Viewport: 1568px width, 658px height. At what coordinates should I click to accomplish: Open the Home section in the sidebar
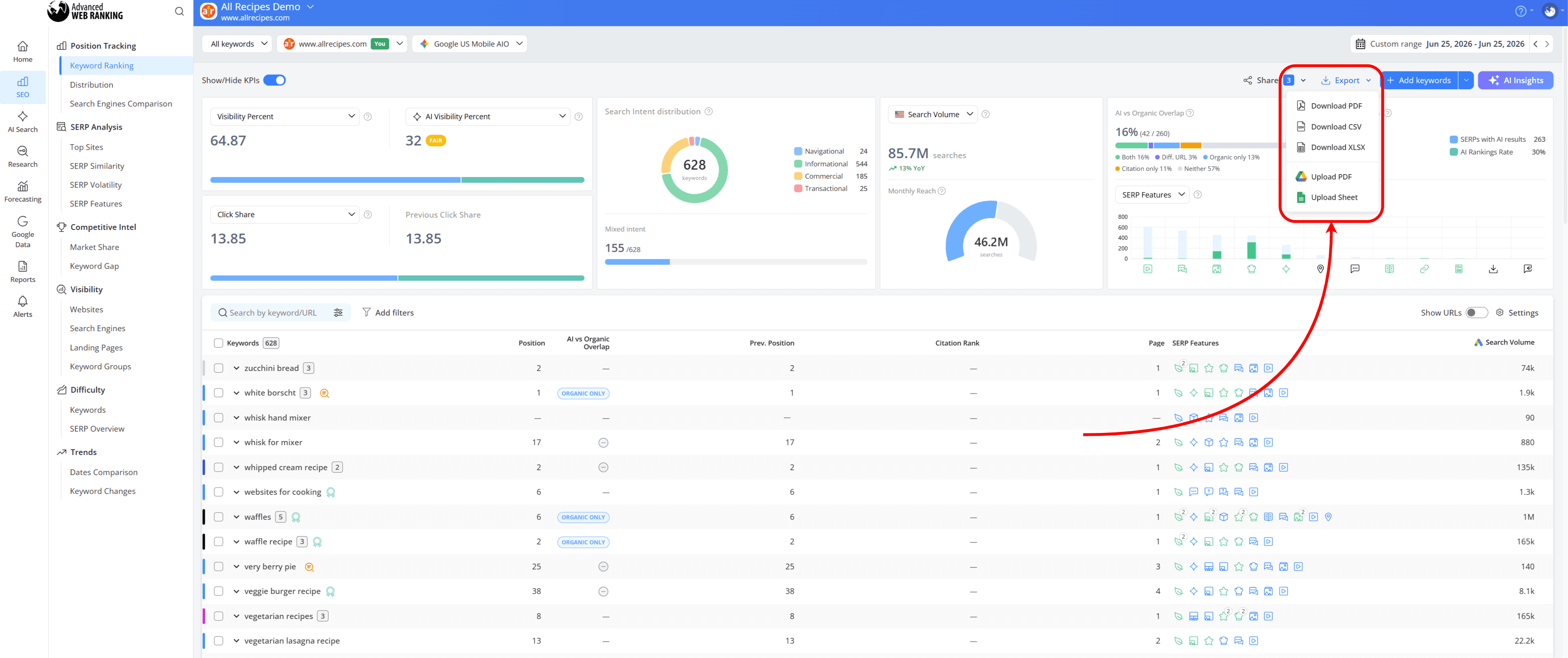click(x=23, y=52)
